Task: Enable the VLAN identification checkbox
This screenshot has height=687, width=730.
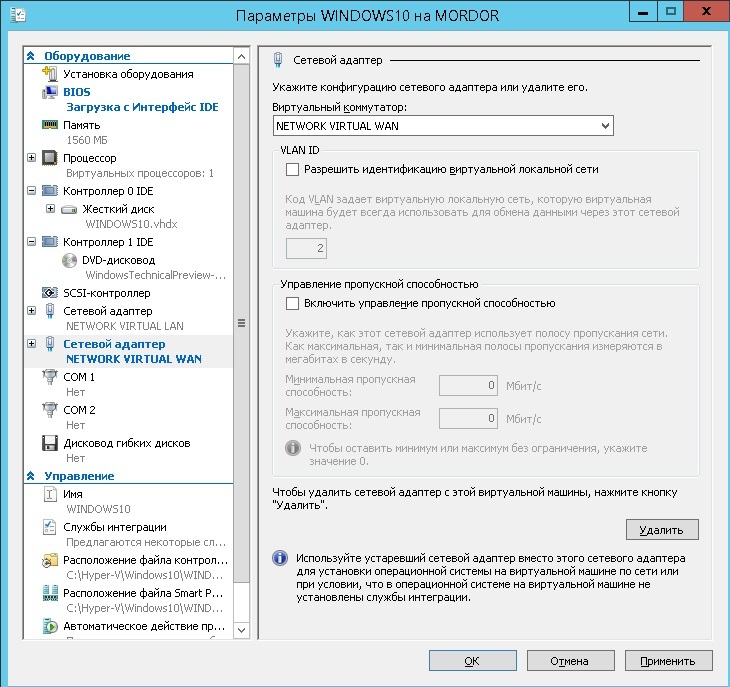Action: (x=293, y=170)
